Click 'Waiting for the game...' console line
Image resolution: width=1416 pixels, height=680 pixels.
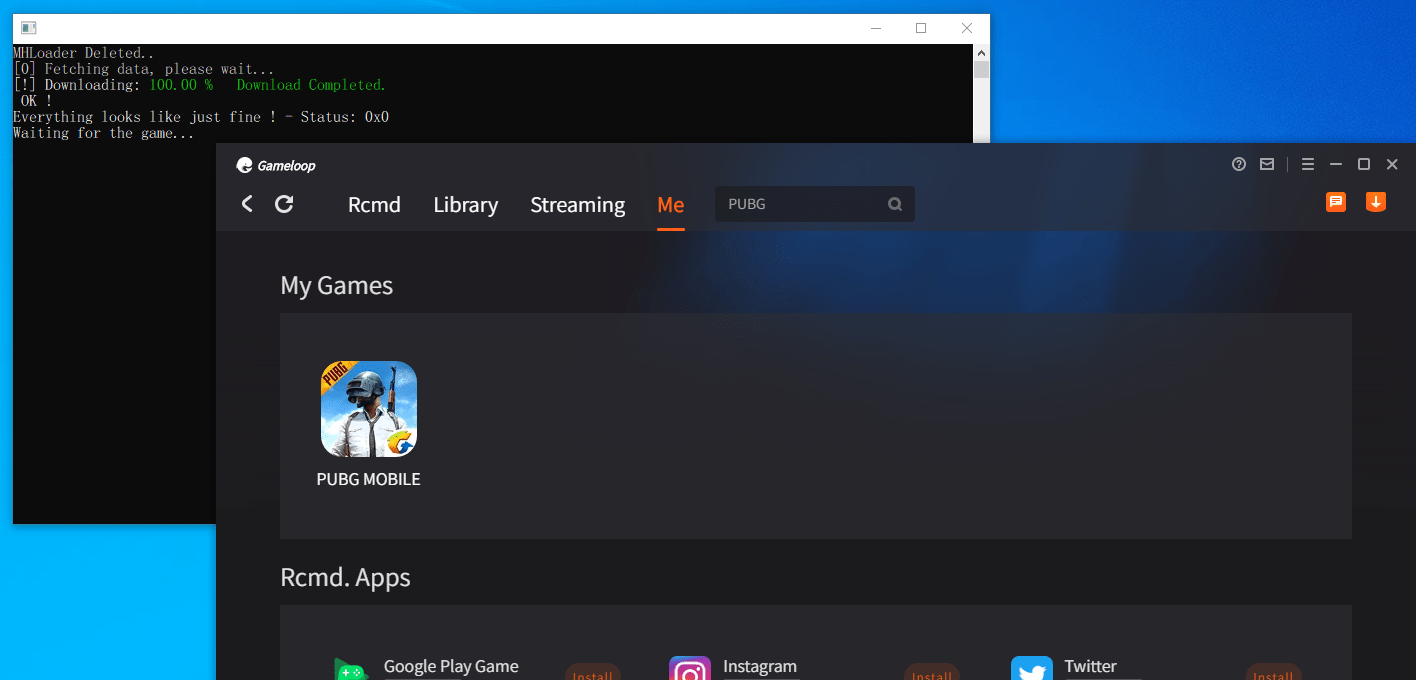[x=103, y=133]
